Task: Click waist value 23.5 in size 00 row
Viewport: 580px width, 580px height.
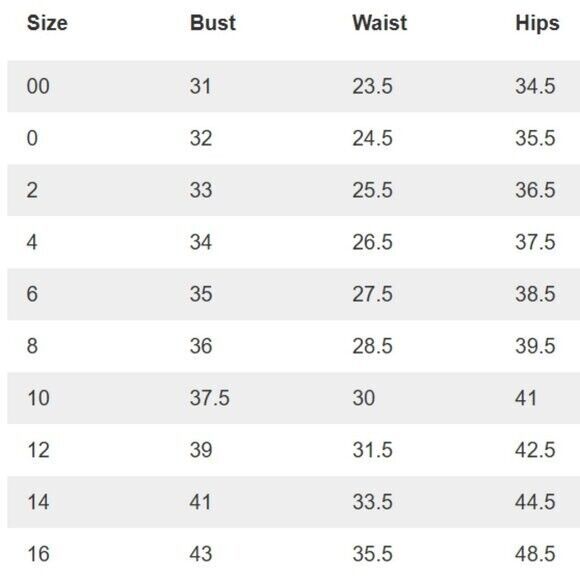Action: click(372, 86)
